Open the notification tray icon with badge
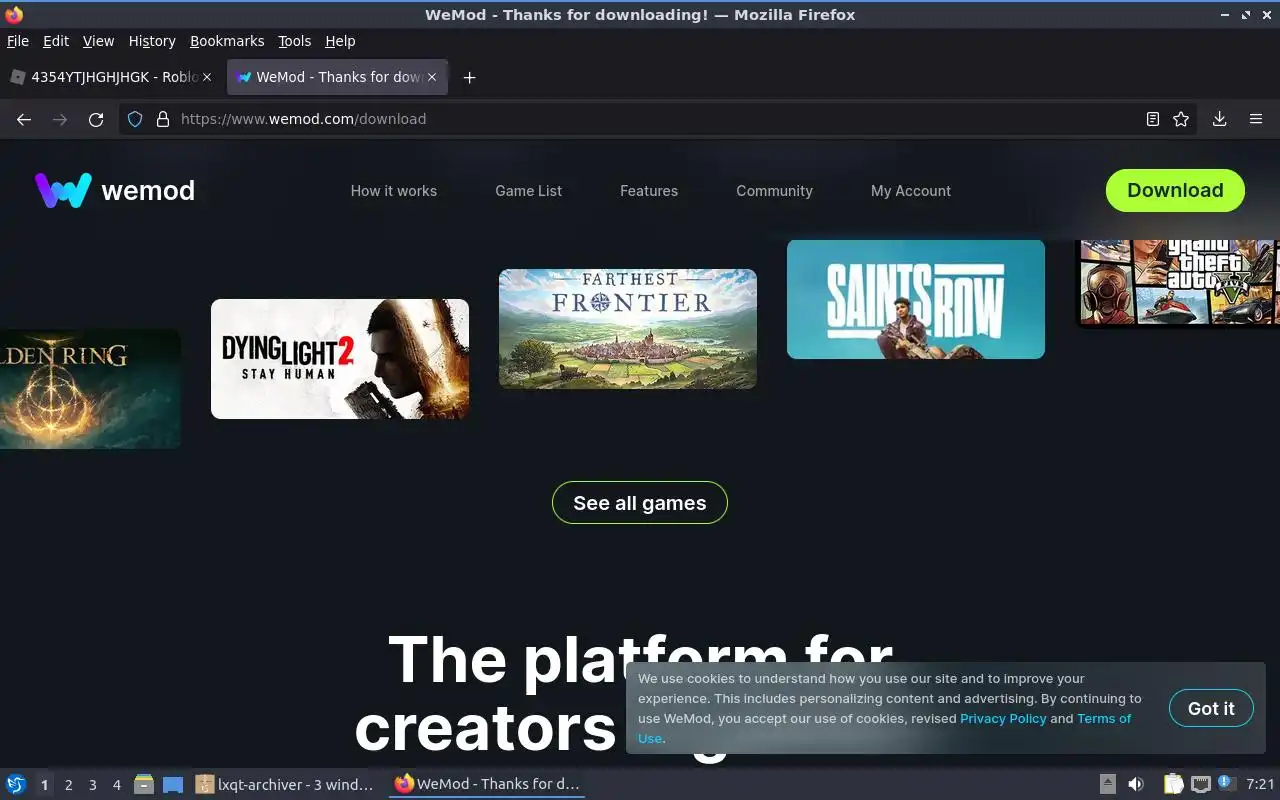 point(1226,783)
